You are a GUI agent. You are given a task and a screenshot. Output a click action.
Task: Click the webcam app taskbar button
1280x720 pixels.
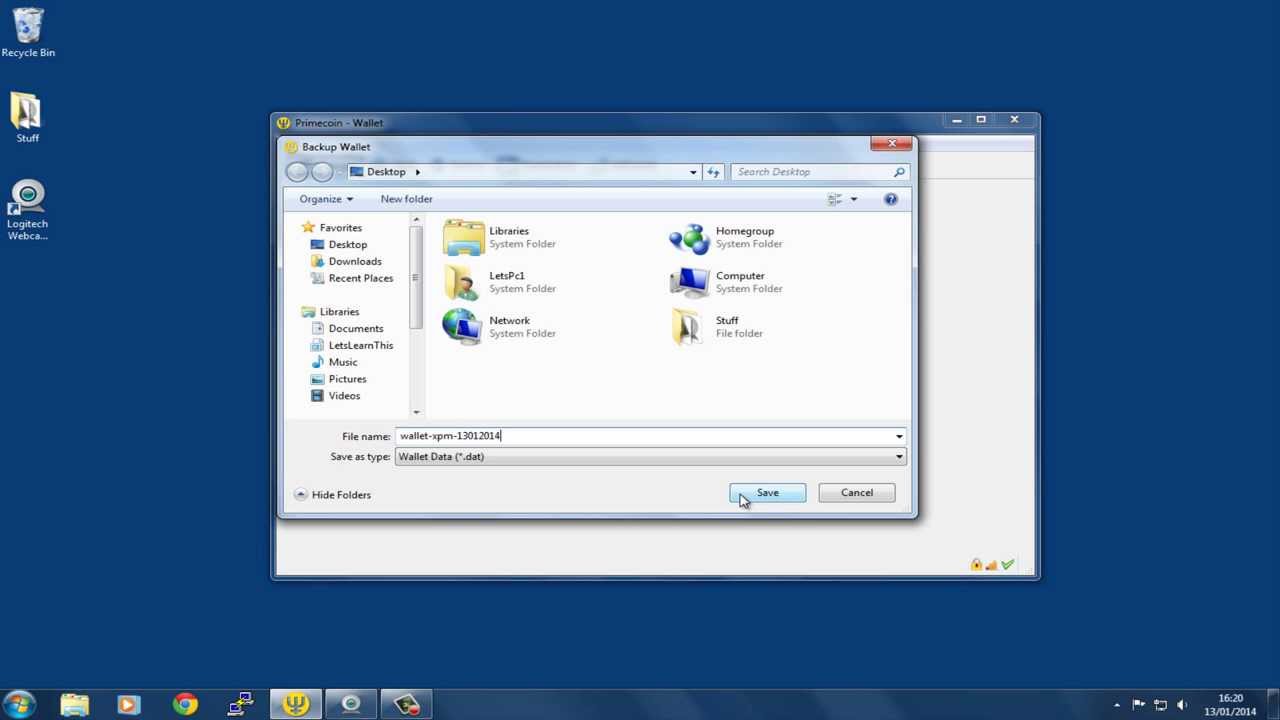point(351,704)
